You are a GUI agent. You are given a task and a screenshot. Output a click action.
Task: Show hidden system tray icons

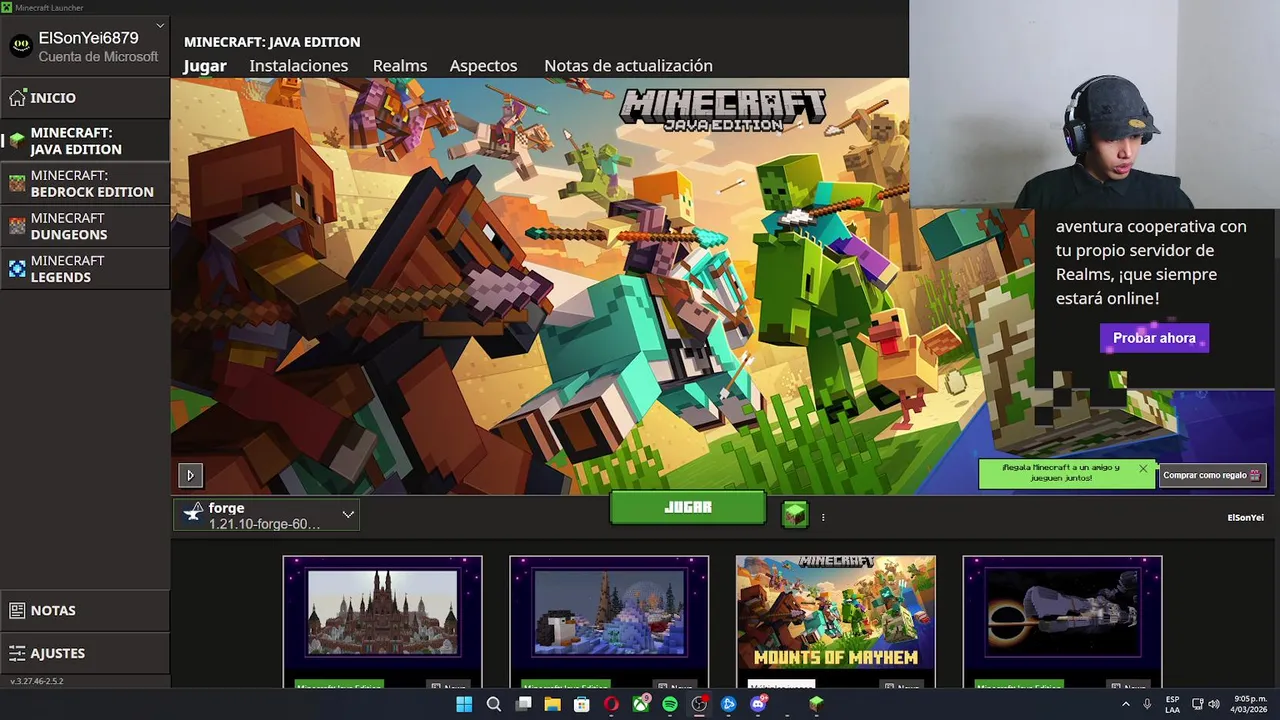click(x=1126, y=704)
